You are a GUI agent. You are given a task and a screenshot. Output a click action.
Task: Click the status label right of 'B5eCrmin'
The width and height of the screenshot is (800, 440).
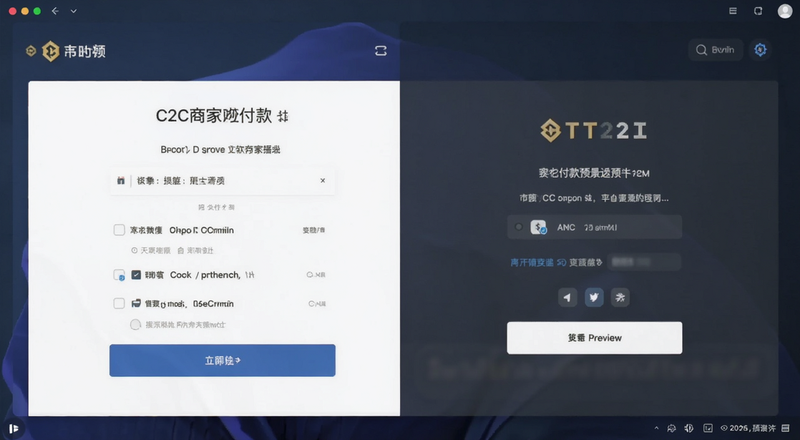[317, 304]
